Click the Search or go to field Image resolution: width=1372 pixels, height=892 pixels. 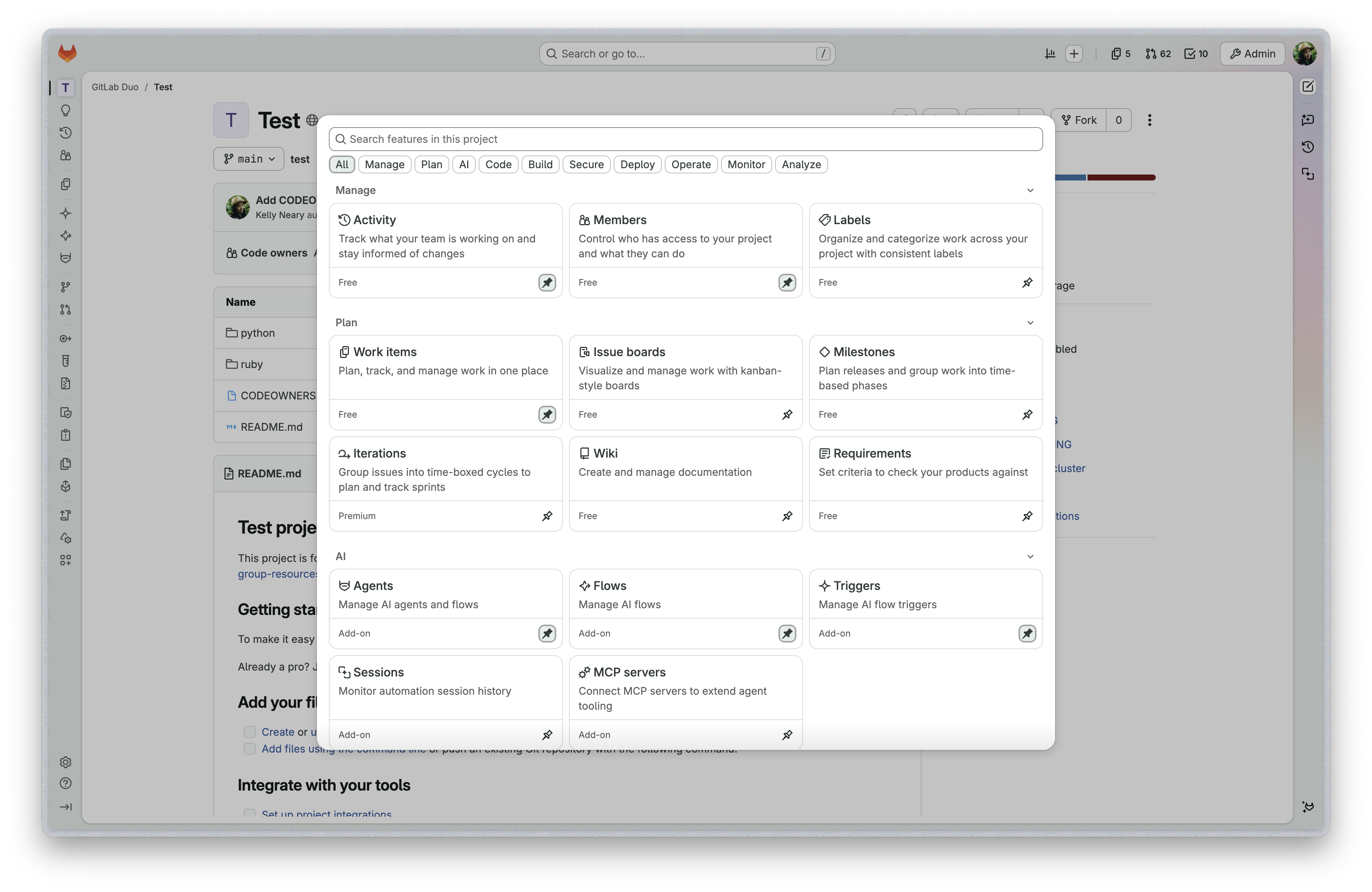[x=687, y=54]
